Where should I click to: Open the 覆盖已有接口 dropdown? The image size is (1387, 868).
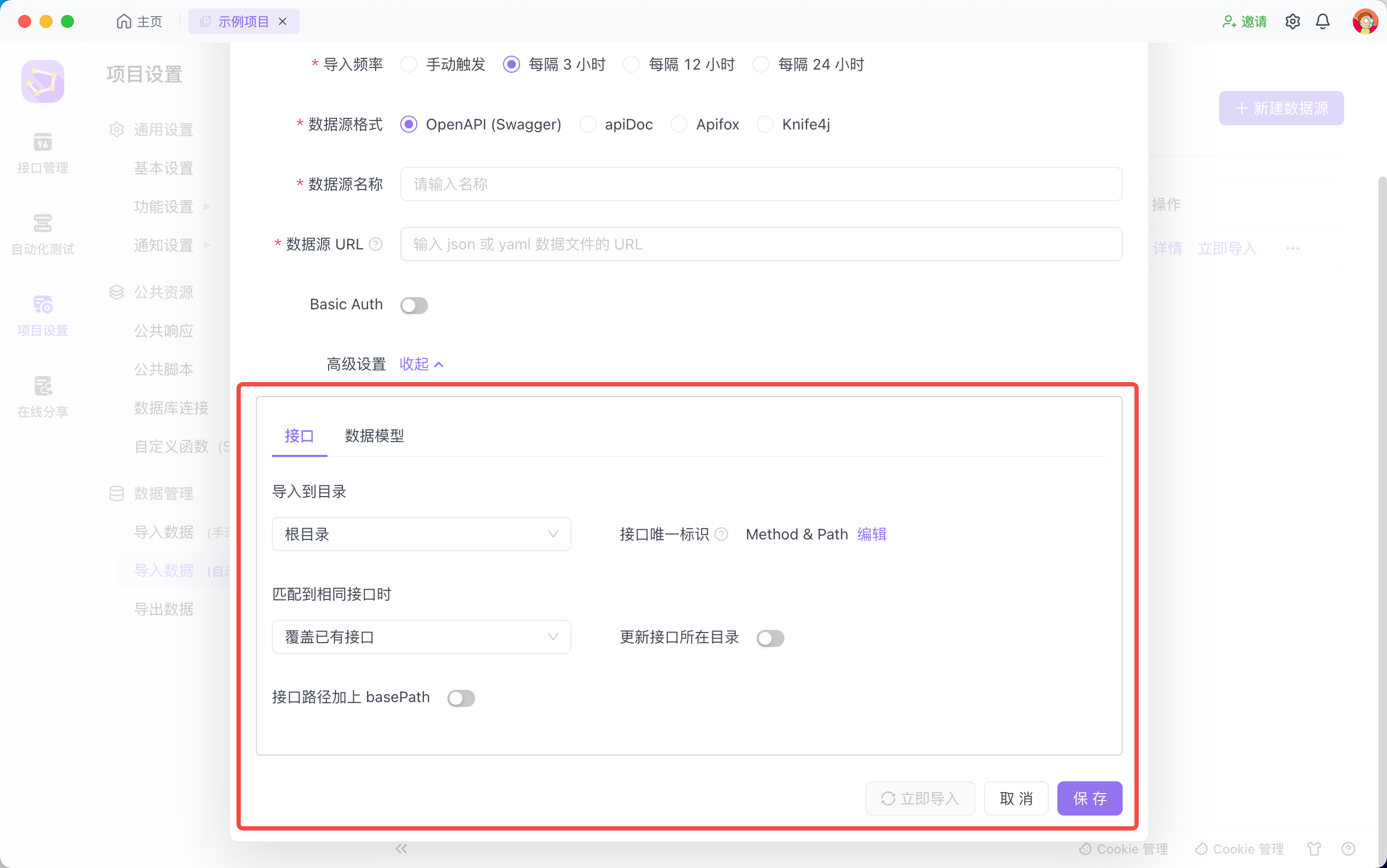pyautogui.click(x=421, y=637)
